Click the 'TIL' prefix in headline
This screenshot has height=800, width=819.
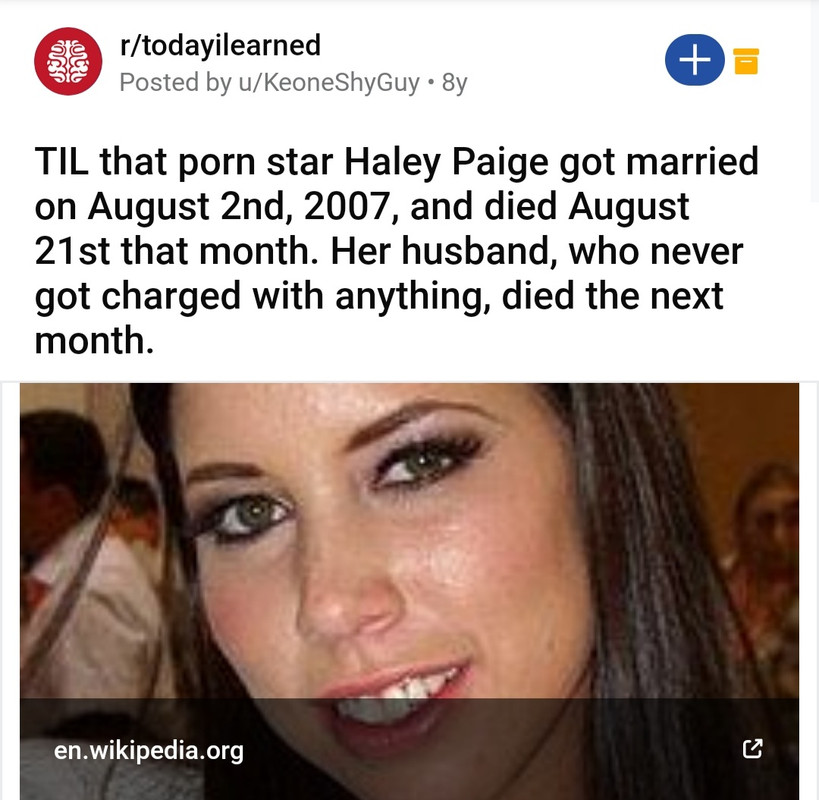tap(62, 161)
